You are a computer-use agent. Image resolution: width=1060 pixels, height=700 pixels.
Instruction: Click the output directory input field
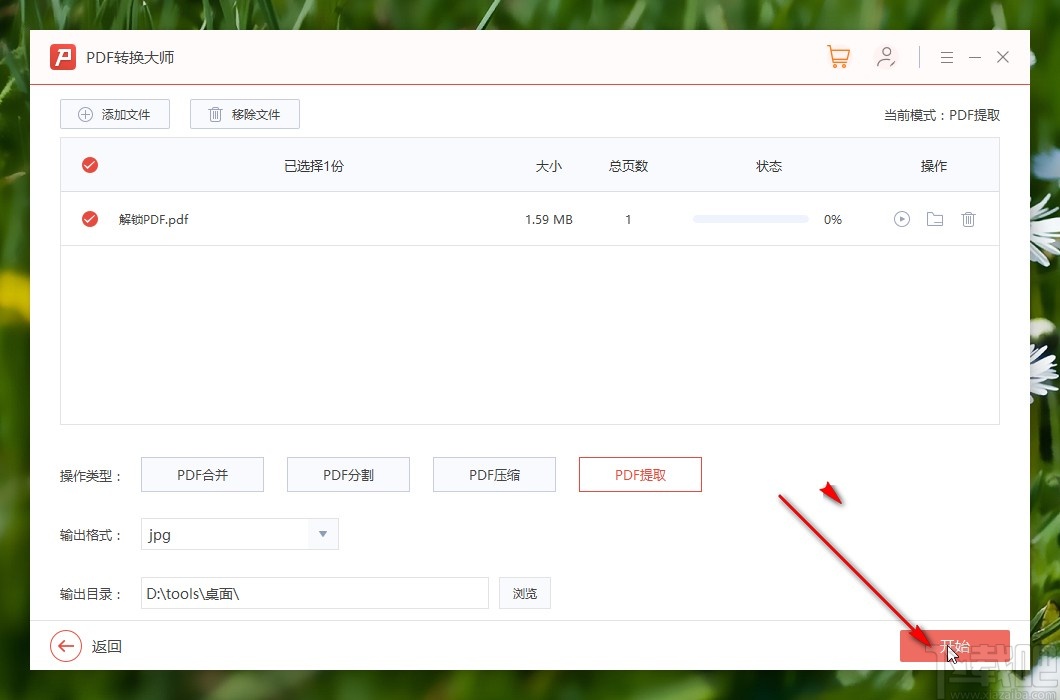click(x=314, y=593)
